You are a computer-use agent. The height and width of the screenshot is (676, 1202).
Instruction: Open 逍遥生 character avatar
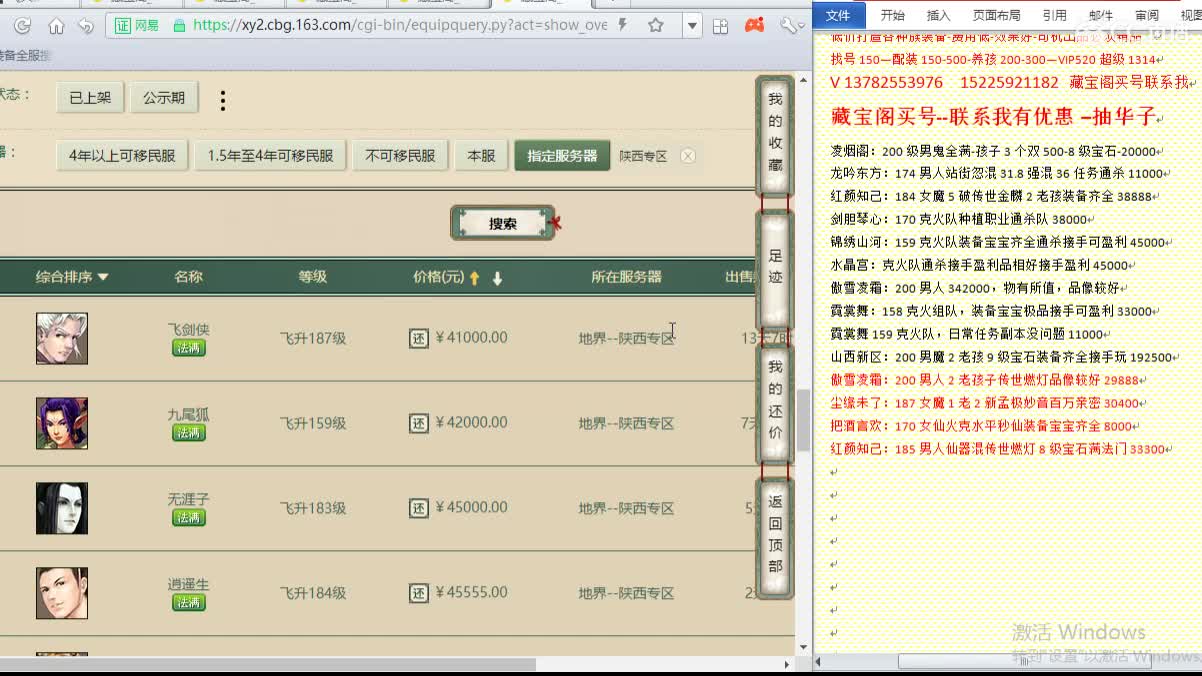[62, 593]
